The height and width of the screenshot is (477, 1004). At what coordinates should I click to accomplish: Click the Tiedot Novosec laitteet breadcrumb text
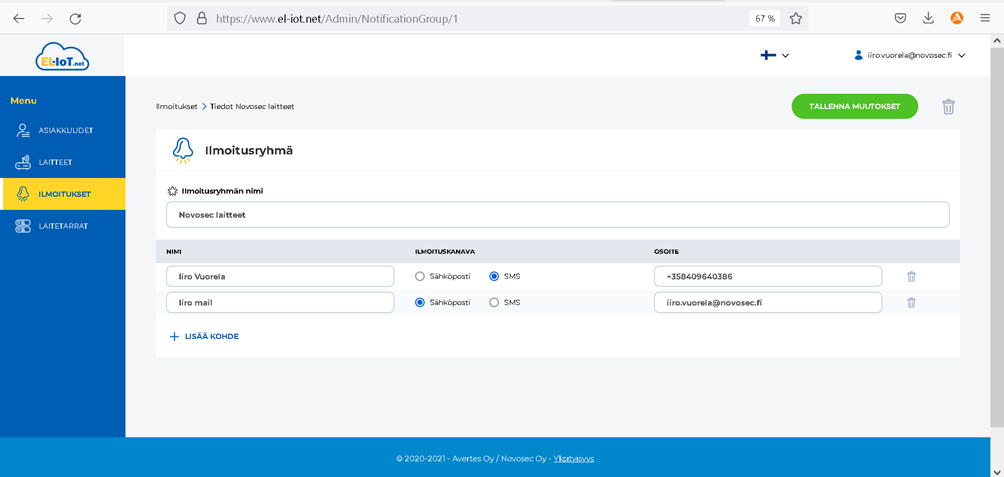pyautogui.click(x=252, y=106)
